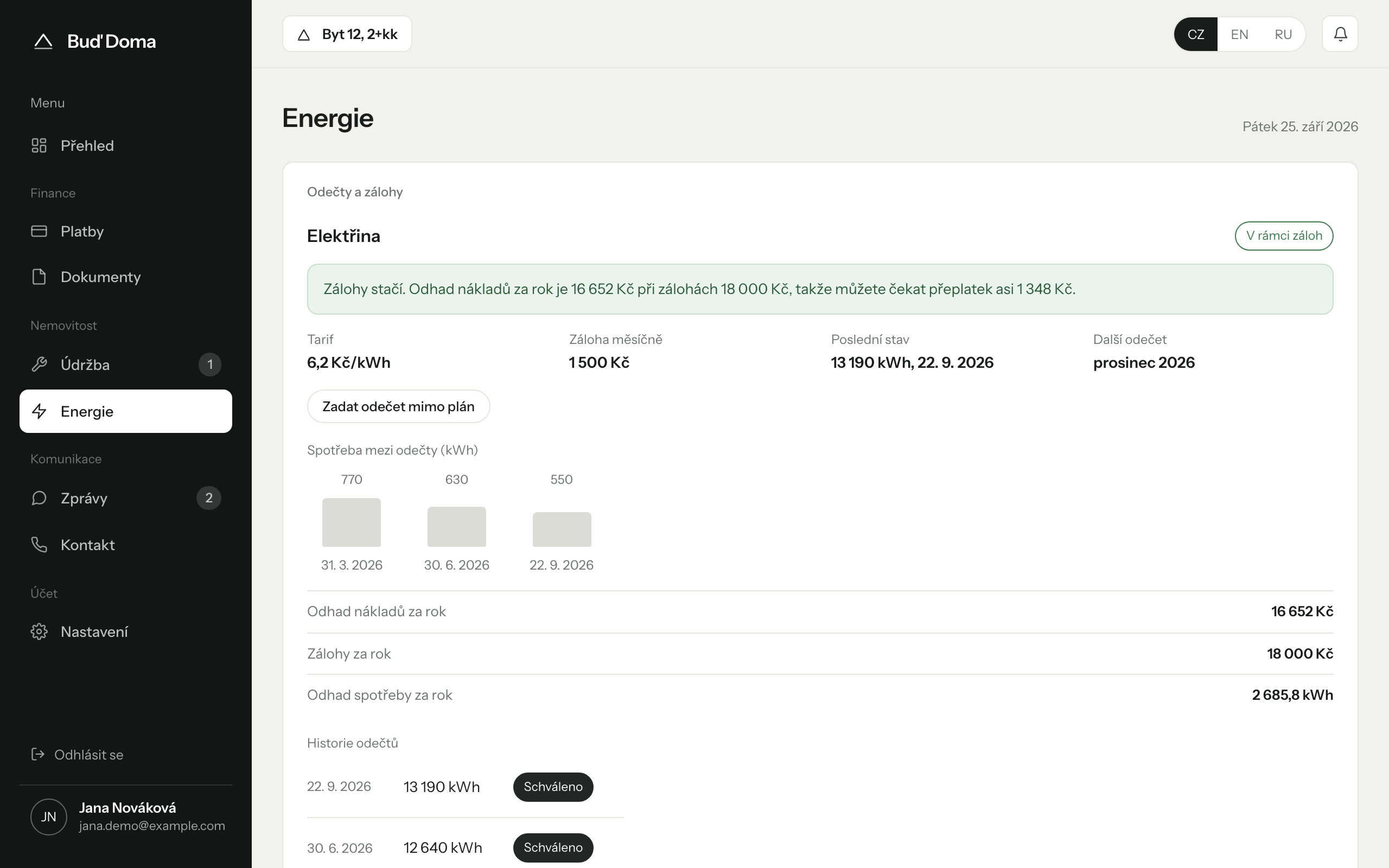Viewport: 1389px width, 868px height.
Task: Click the prosinec 2026 next reading value
Action: pyautogui.click(x=1143, y=362)
